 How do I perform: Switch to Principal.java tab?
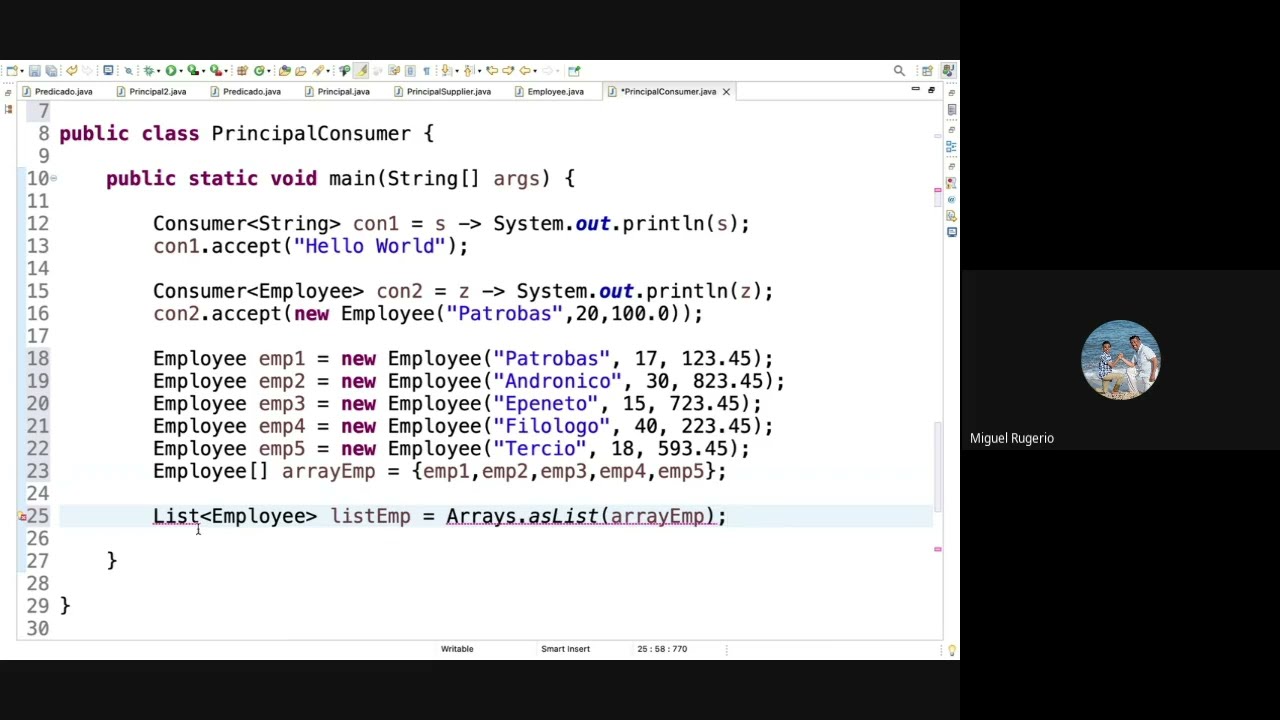336,92
